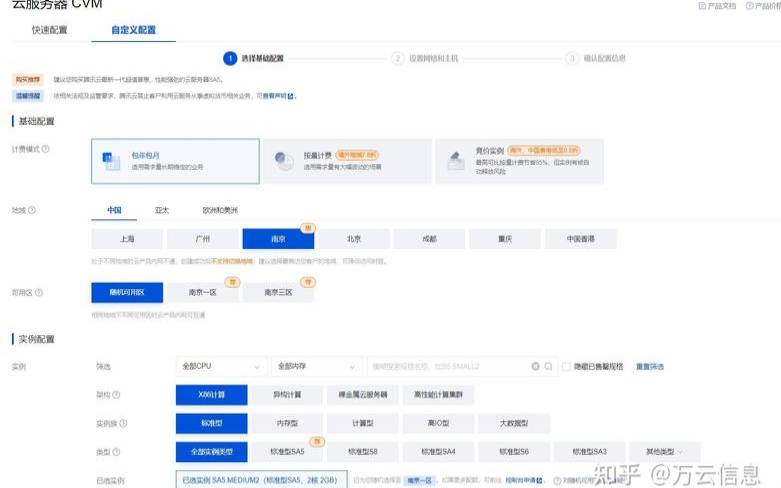Select 标准型SA4 instance type
The width and height of the screenshot is (781, 488).
pyautogui.click(x=438, y=452)
